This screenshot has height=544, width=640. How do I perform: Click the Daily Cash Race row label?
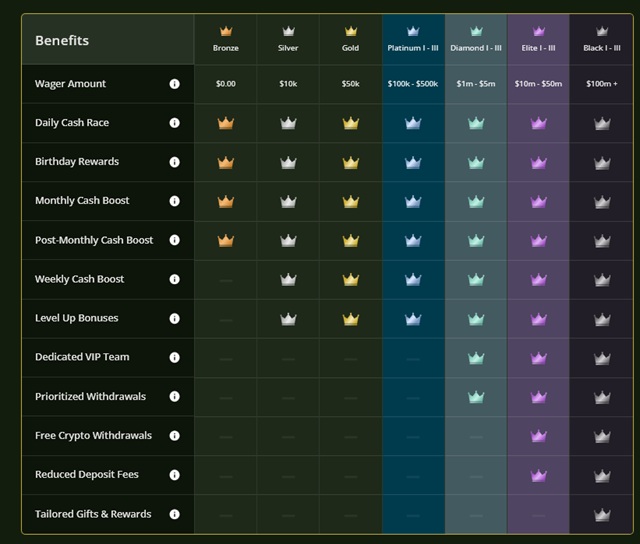tap(72, 123)
